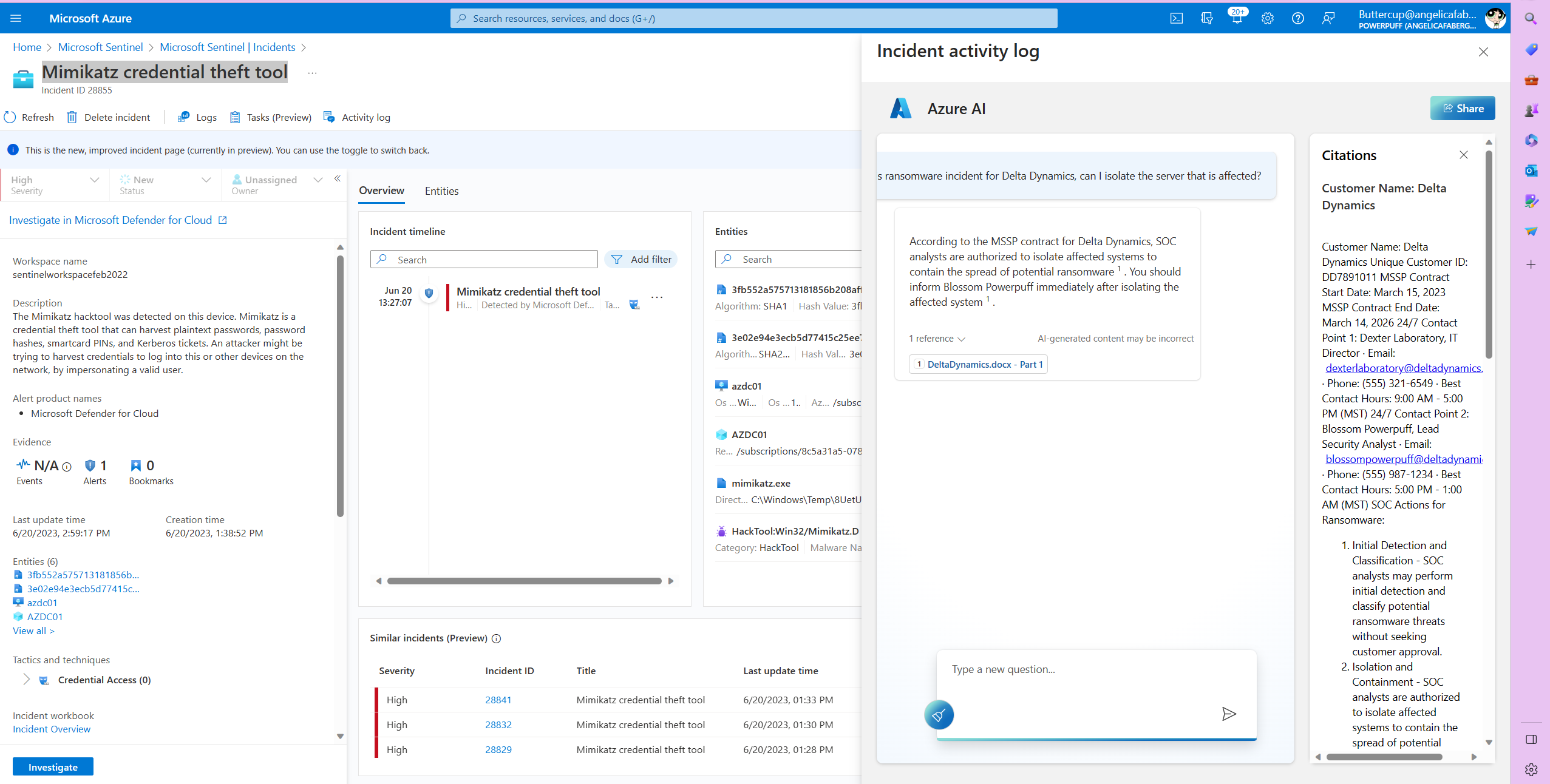Open the Owner Unassigned dropdown
Viewport: 1550px width, 784px height.
[x=318, y=180]
